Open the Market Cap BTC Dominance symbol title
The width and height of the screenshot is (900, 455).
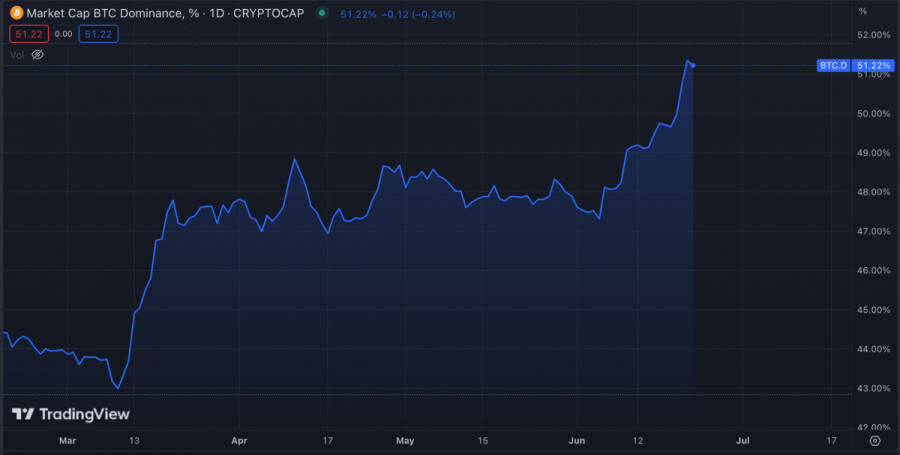click(166, 13)
